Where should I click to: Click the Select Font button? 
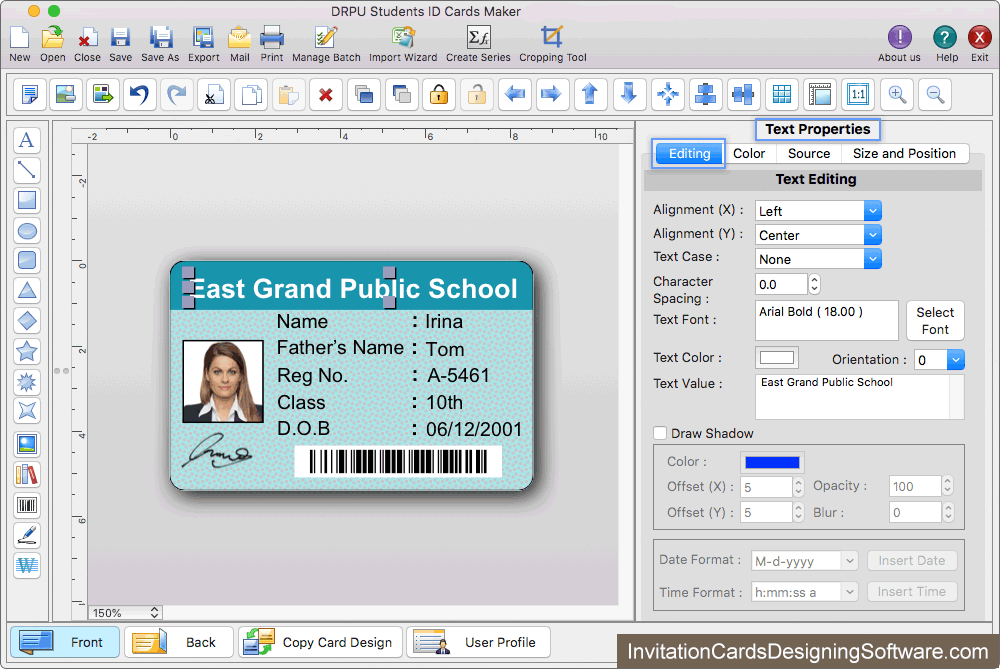point(935,321)
